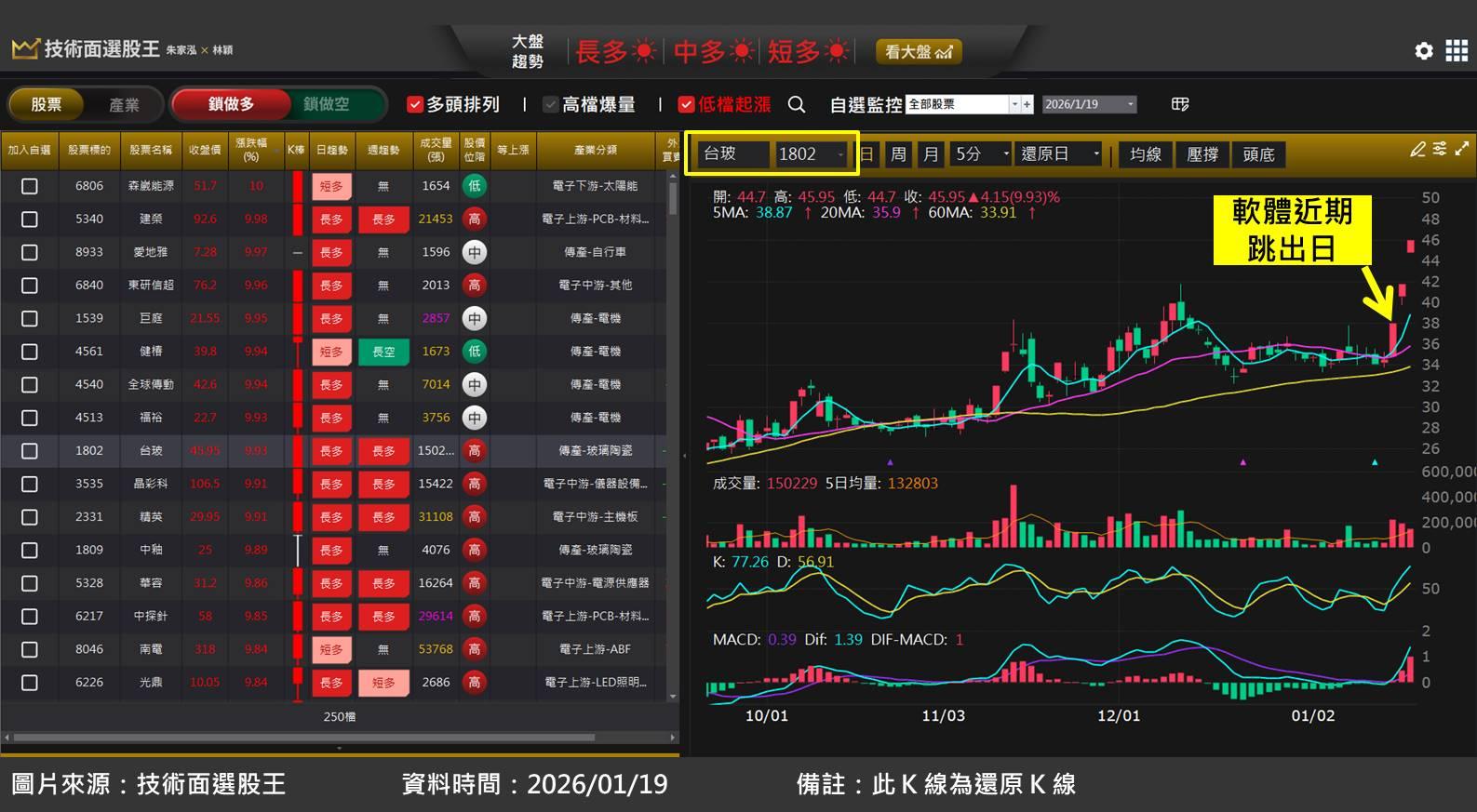Screen dimensions: 1477x812
Task: Click the 高 price-level badge for 5340
Action: (475, 219)
